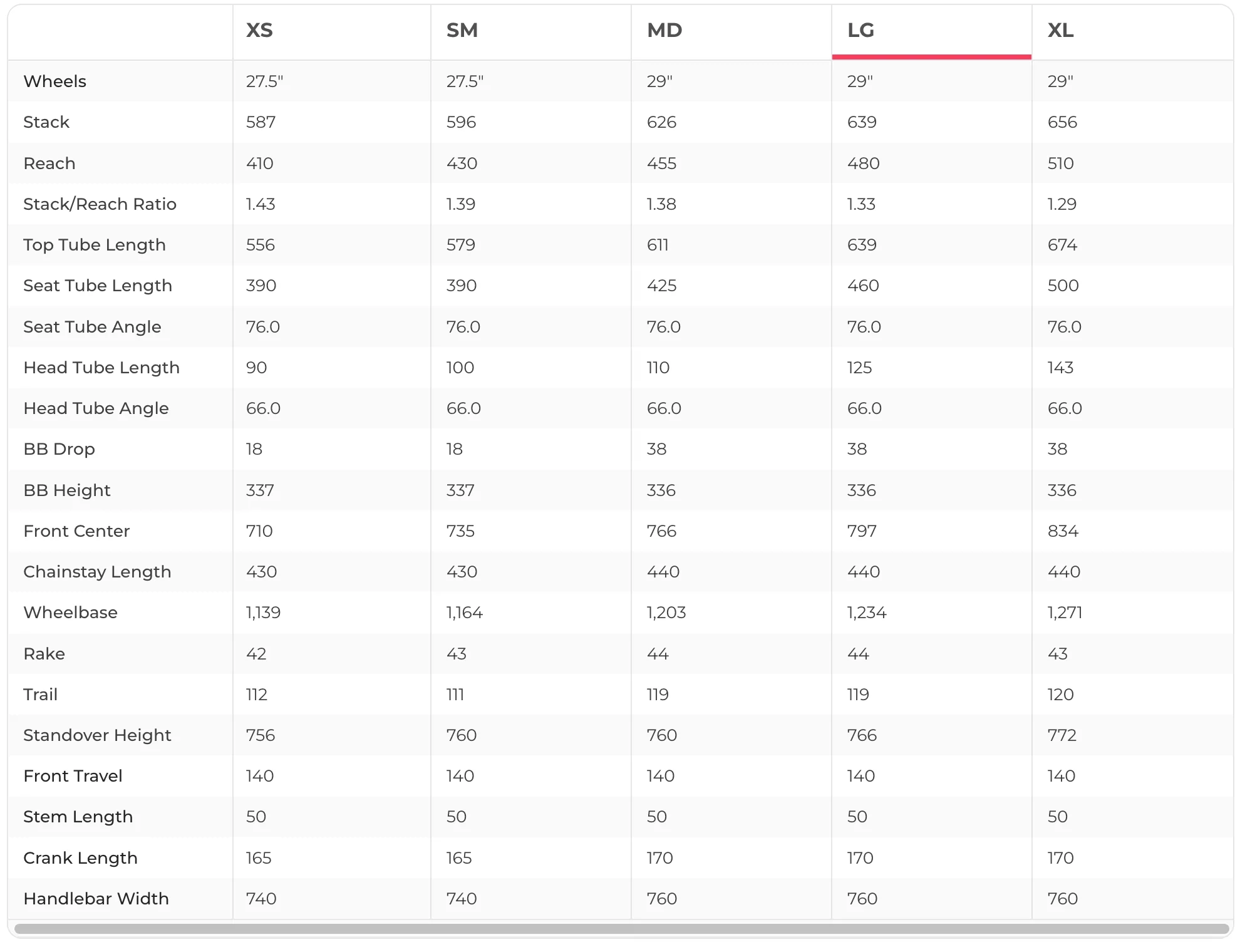
Task: Click the Wheelbase value 1,271 for XL
Action: coord(1065,613)
